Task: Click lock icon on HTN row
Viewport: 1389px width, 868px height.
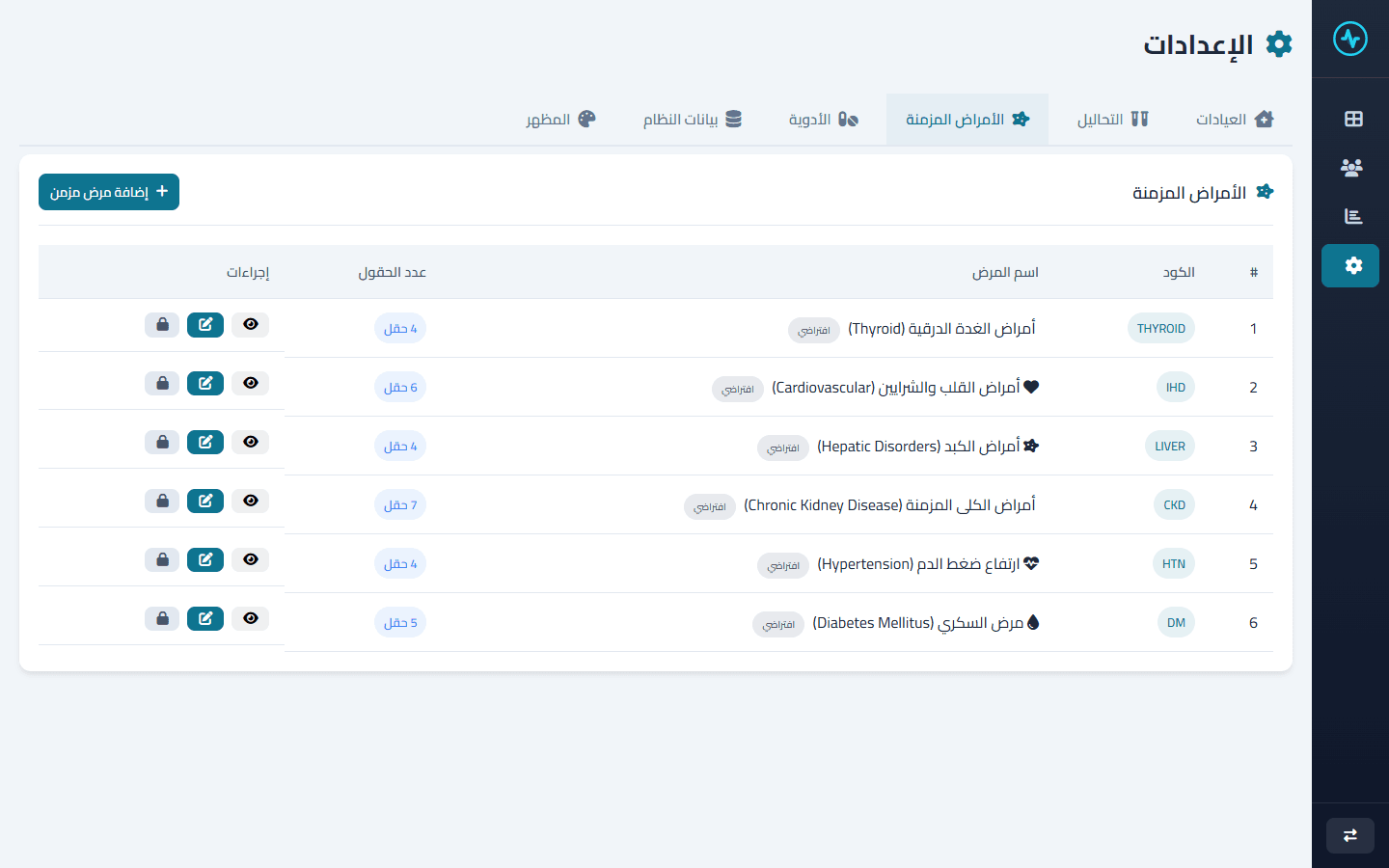Action: [162, 560]
